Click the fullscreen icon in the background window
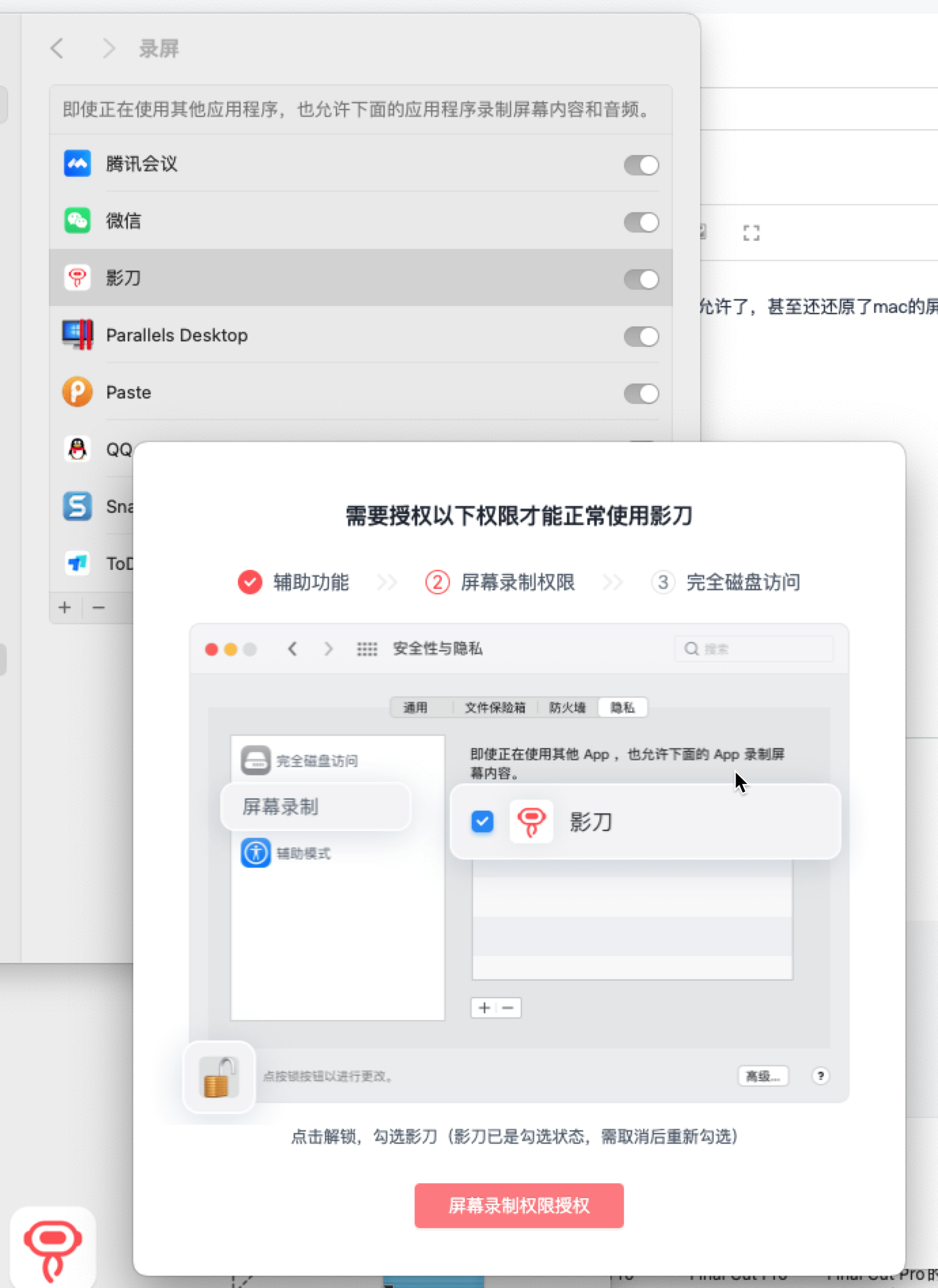Viewport: 938px width, 1288px height. [751, 233]
